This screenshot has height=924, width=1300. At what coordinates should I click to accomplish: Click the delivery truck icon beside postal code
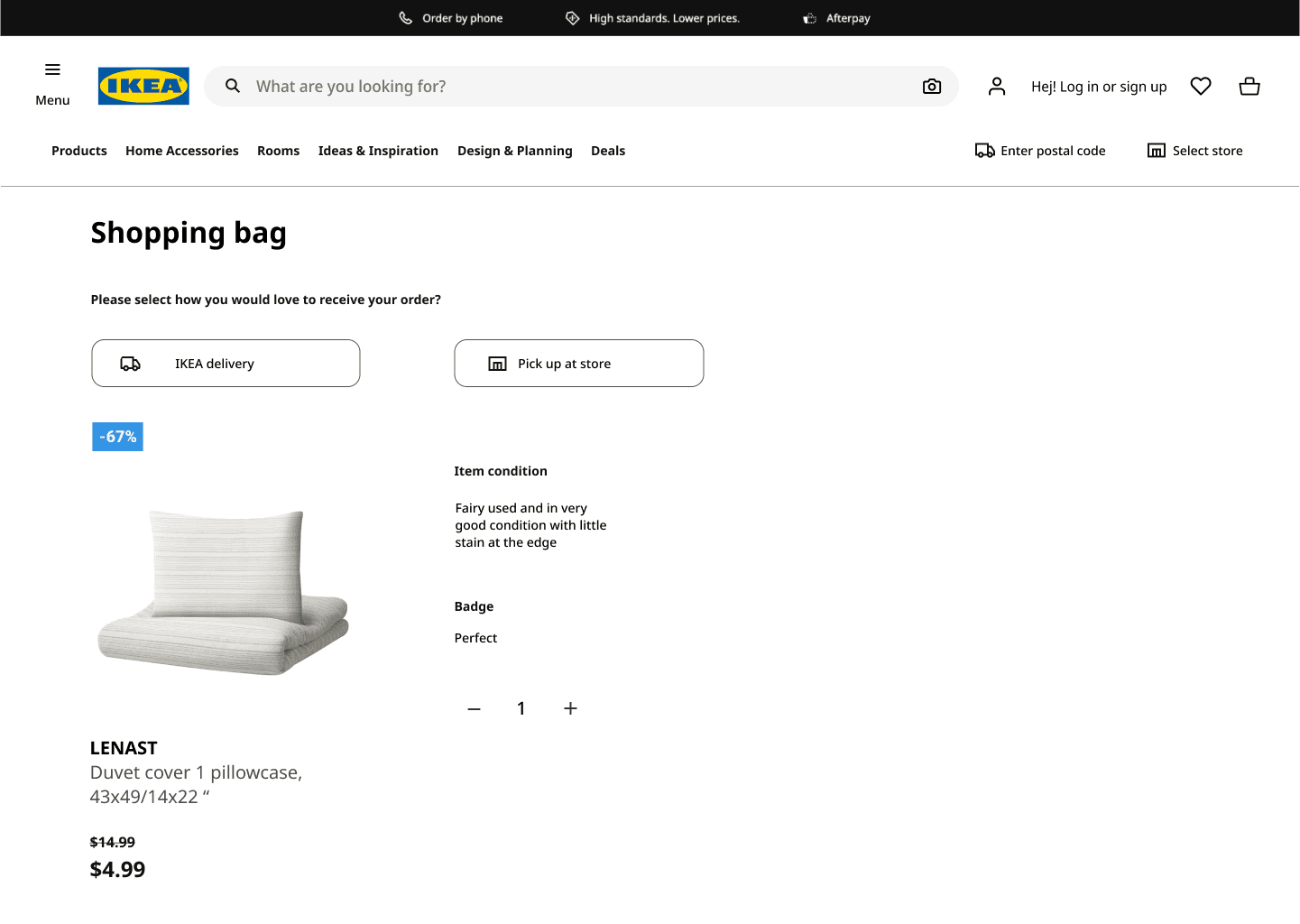985,151
